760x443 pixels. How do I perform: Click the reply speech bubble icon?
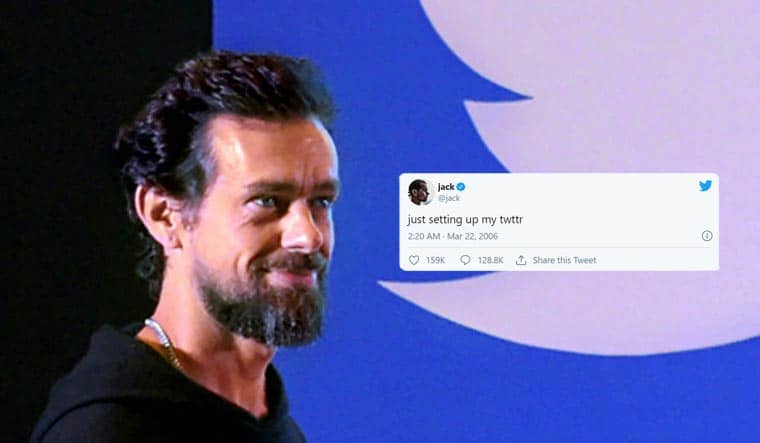click(x=465, y=260)
